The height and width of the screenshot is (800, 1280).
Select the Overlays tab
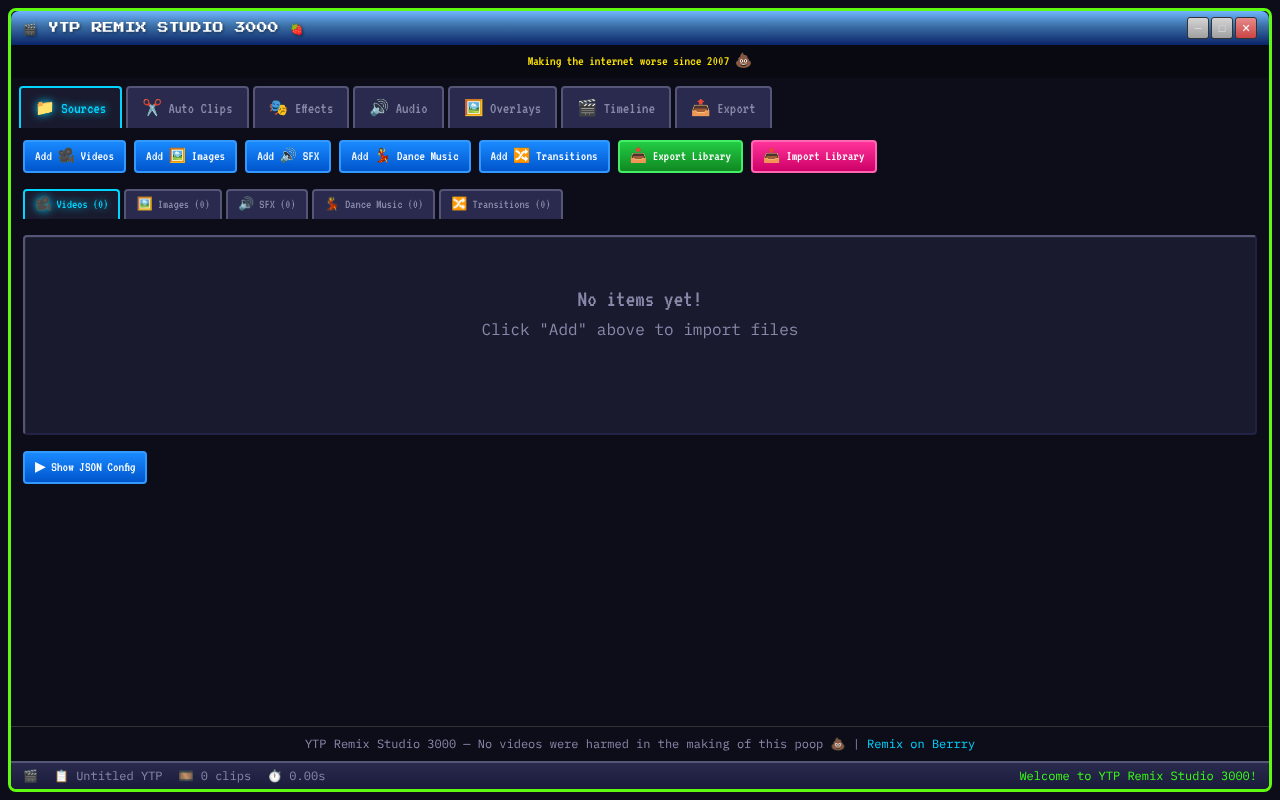point(502,108)
